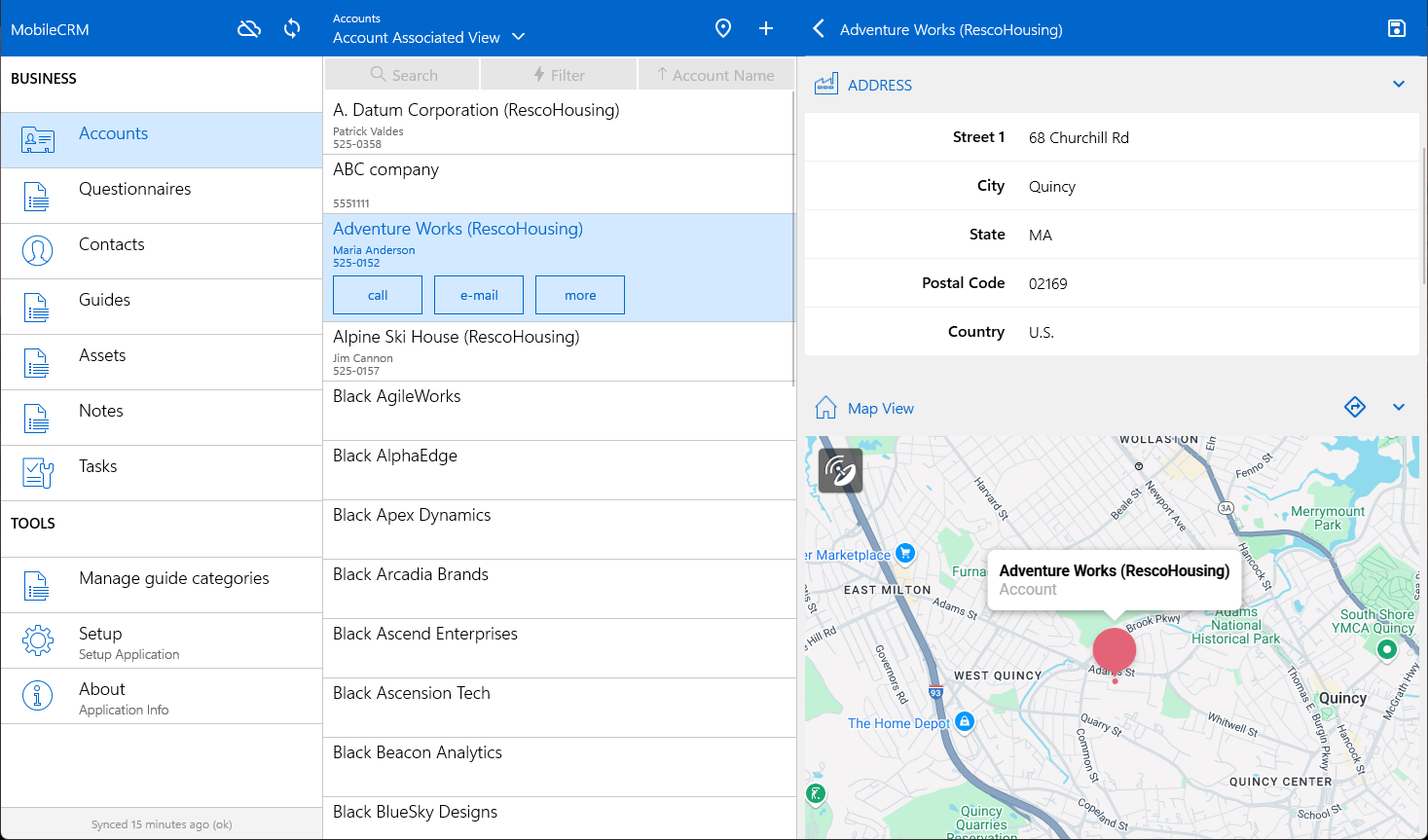1428x840 pixels.
Task: Go back from Adventure Works detail
Action: (819, 29)
